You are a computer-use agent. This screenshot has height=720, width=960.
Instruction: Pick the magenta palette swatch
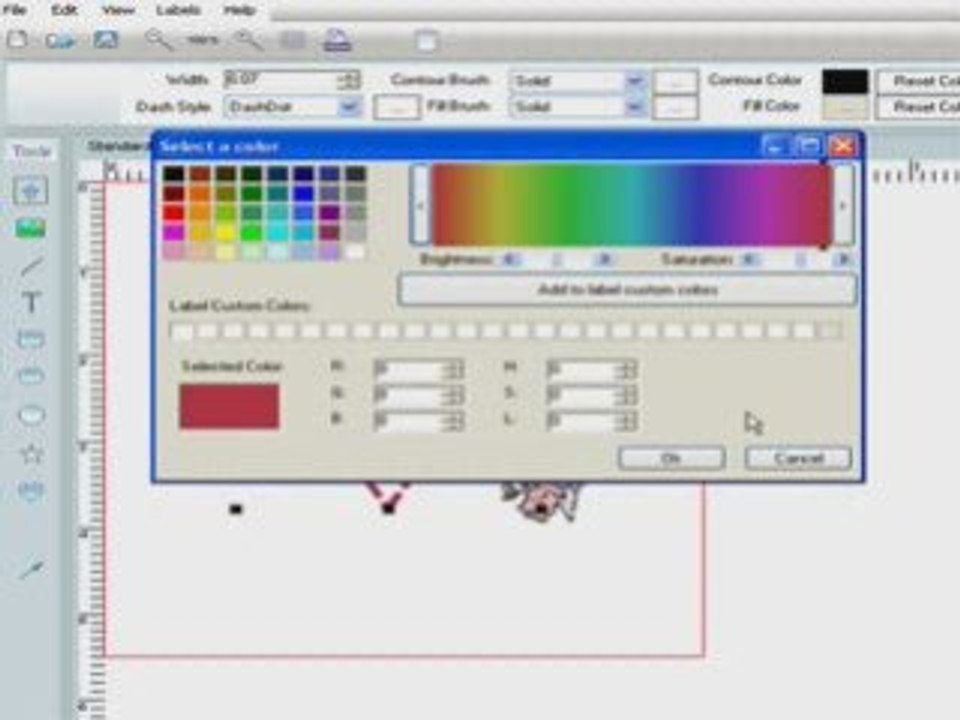click(x=174, y=233)
